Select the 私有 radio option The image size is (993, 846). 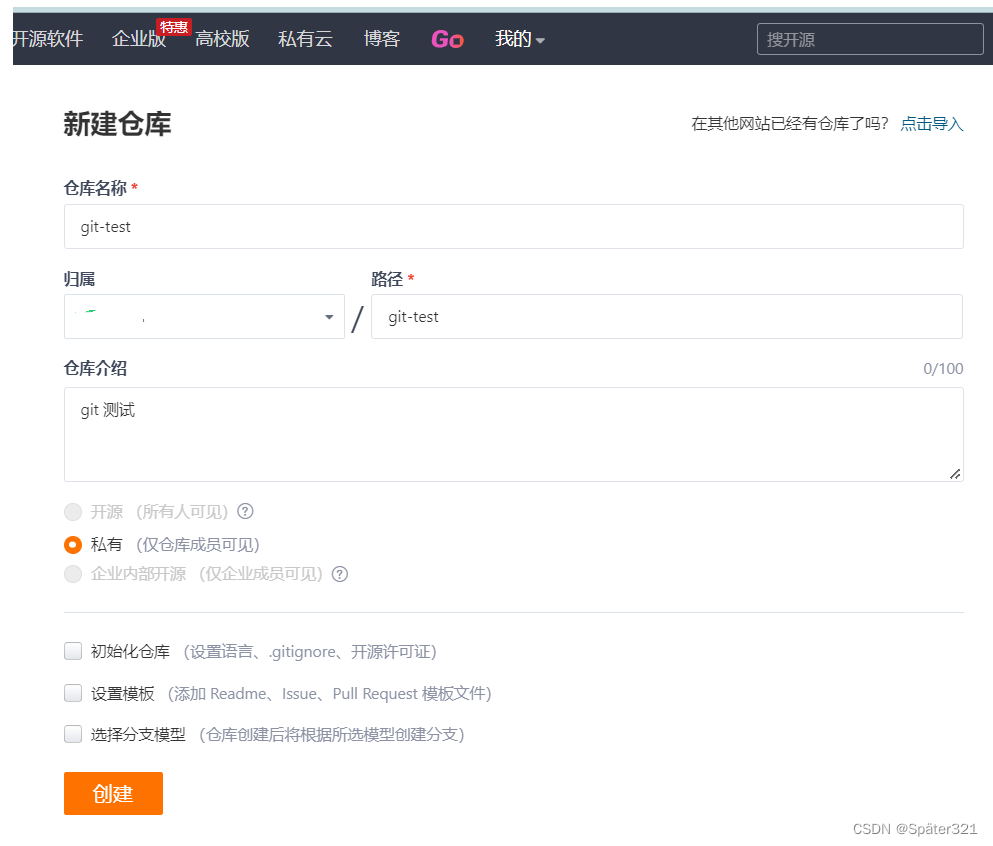tap(73, 545)
